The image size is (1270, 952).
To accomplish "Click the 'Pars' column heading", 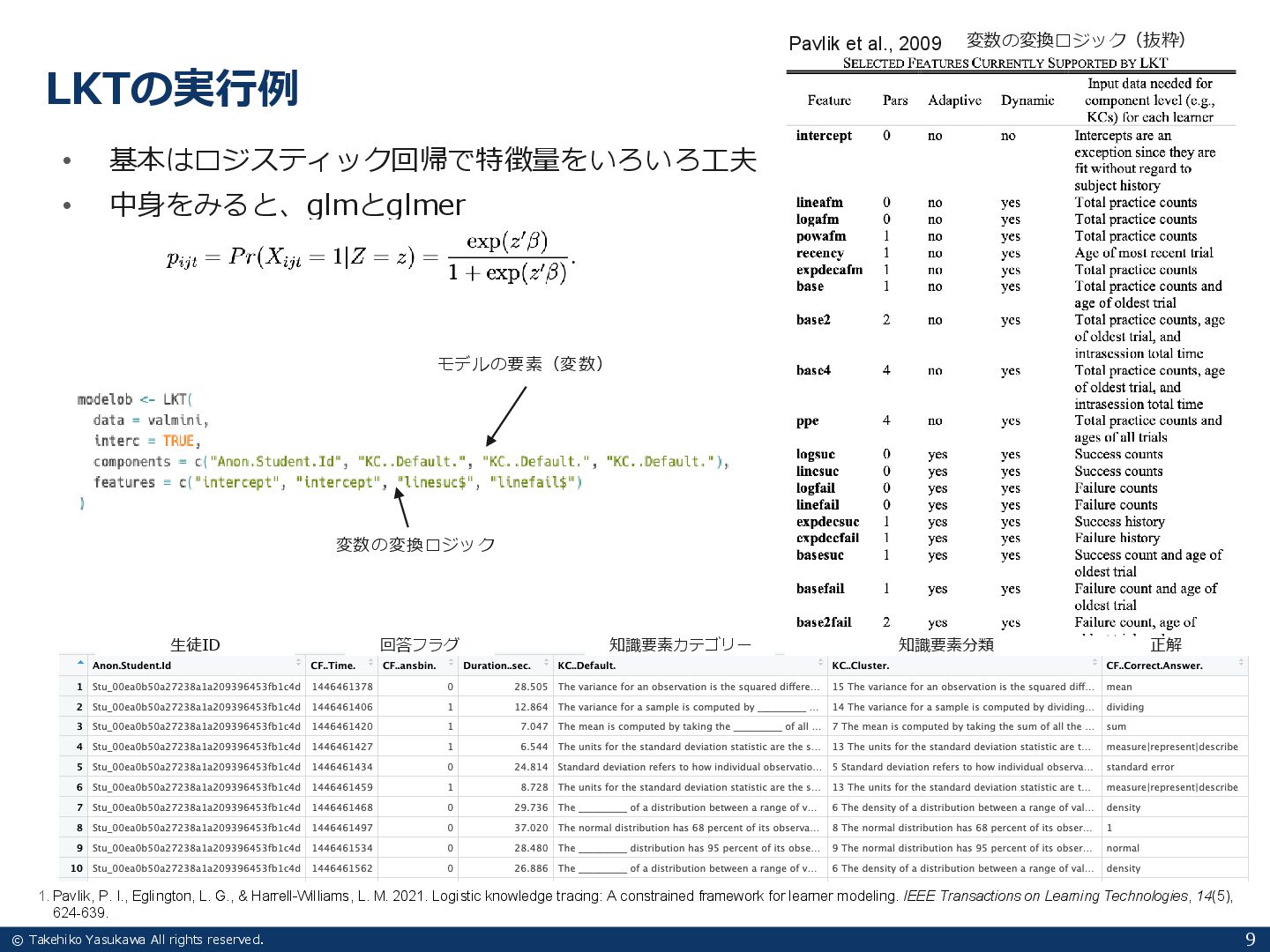I will click(895, 100).
